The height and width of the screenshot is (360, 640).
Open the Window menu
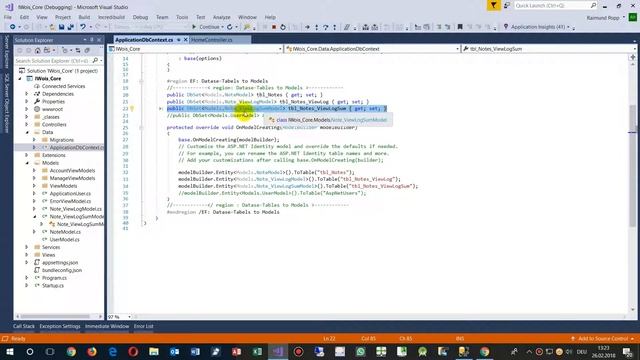tap(247, 17)
